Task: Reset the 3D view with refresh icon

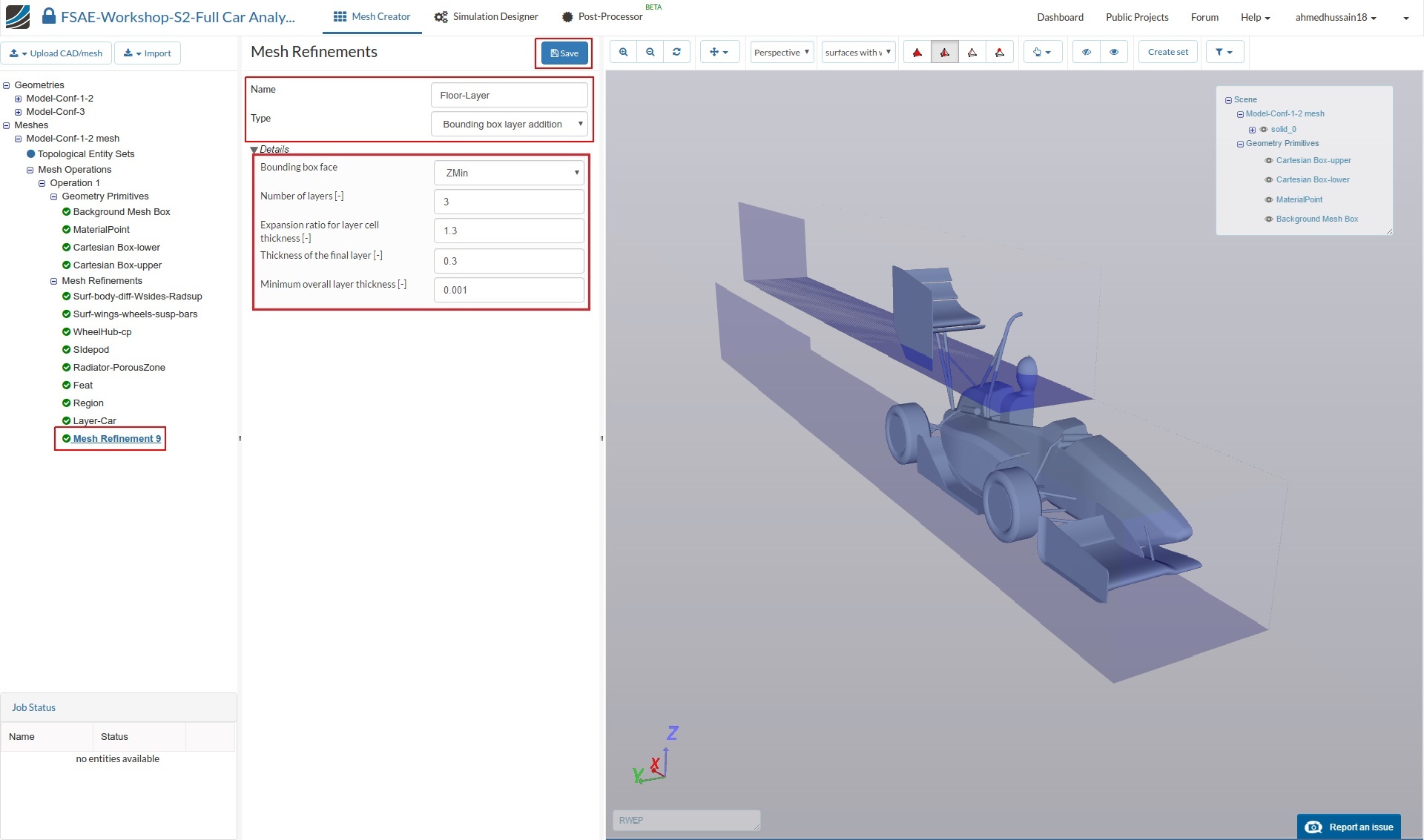Action: point(676,52)
